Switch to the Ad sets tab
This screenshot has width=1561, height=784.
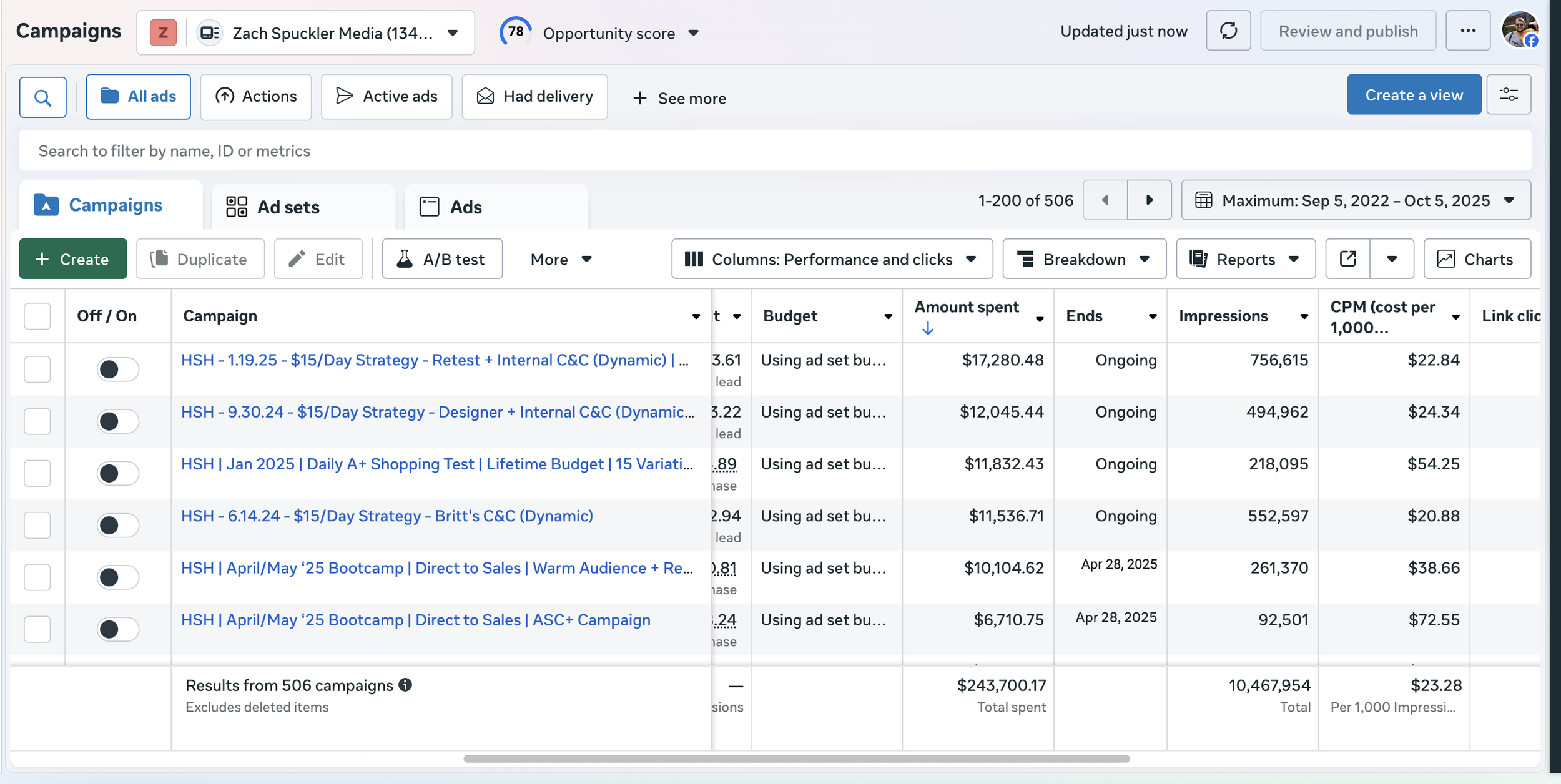click(288, 207)
